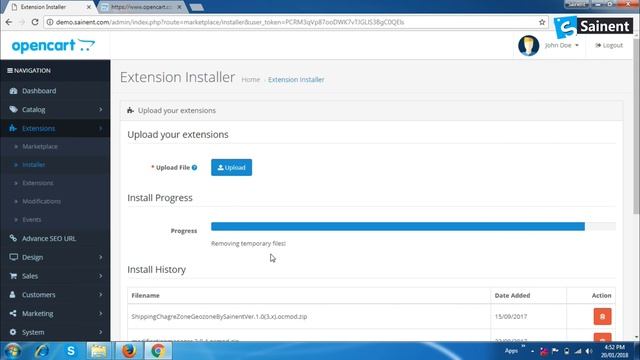Screen dimensions: 640x360
Task: Open a new browser tab
Action: pos(197,7)
